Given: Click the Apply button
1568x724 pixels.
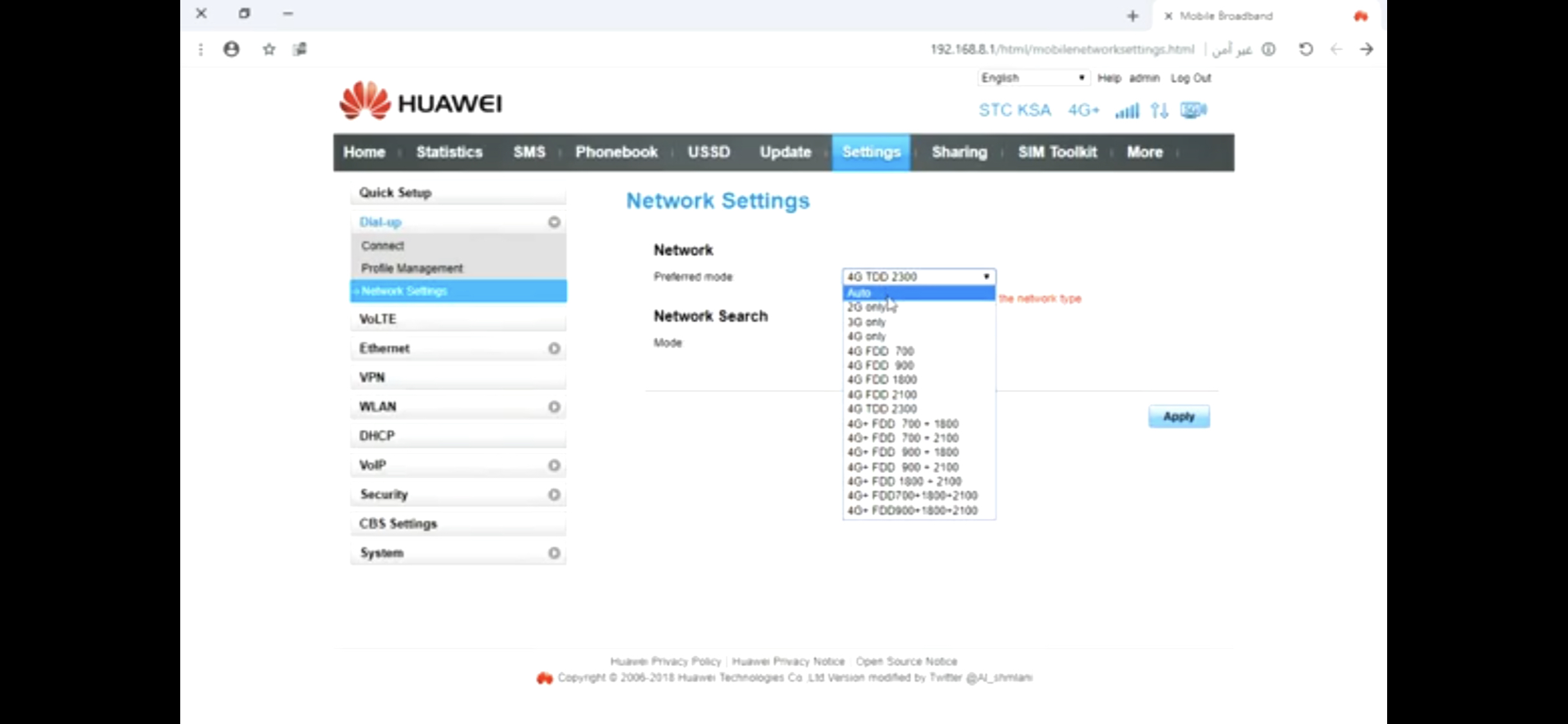Looking at the screenshot, I should tap(1179, 416).
